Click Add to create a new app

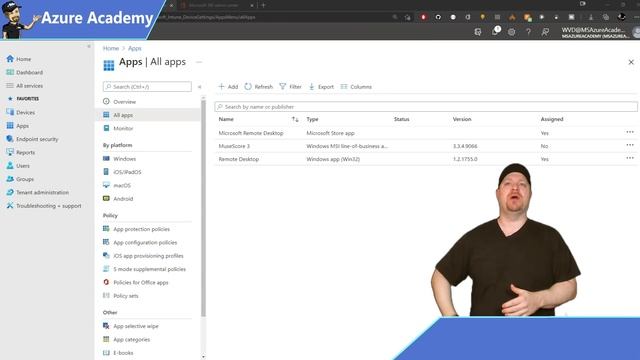click(228, 87)
